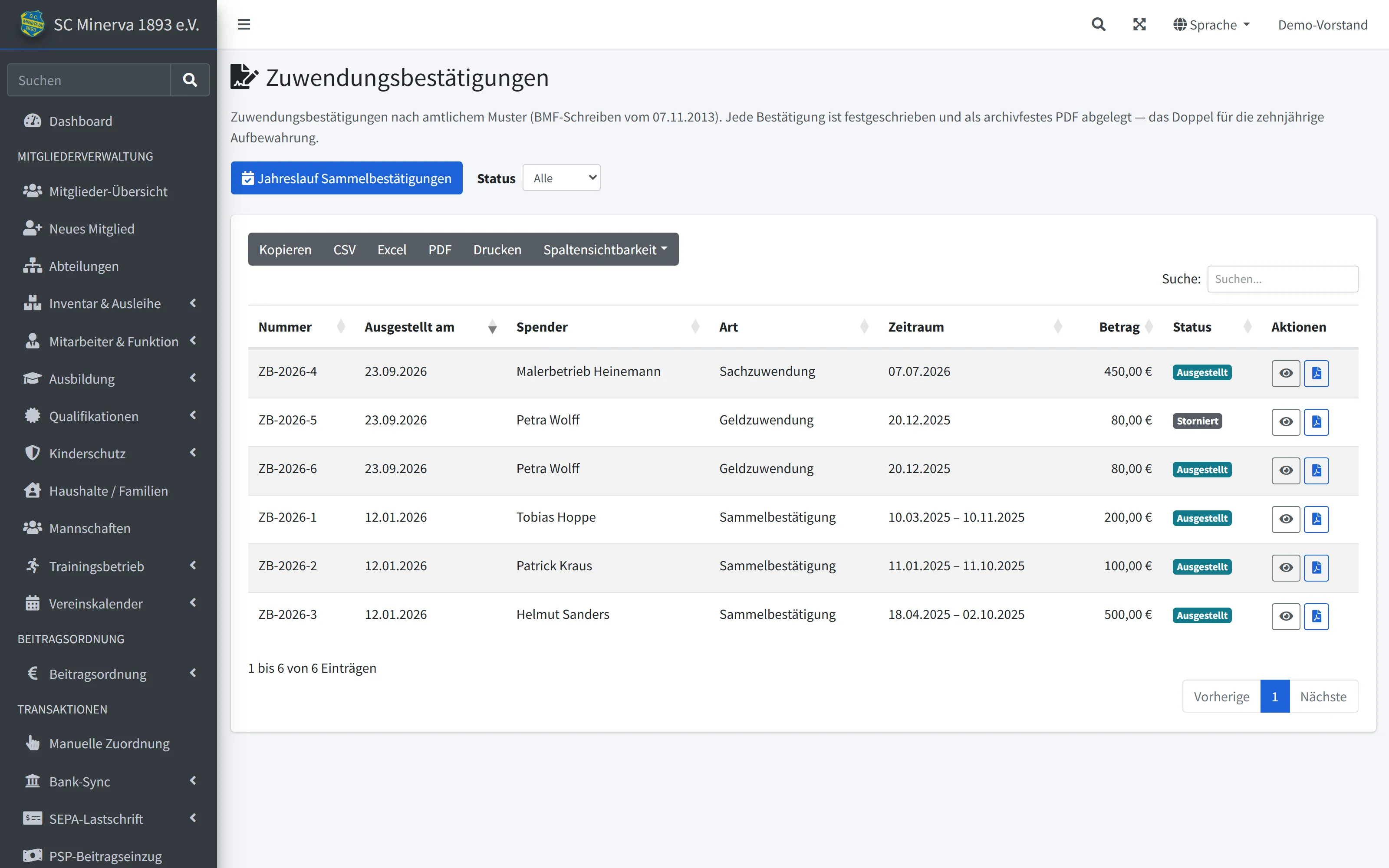View Tobias Hoppe's confirmation via eye icon
Viewport: 1389px width, 868px height.
click(x=1286, y=519)
